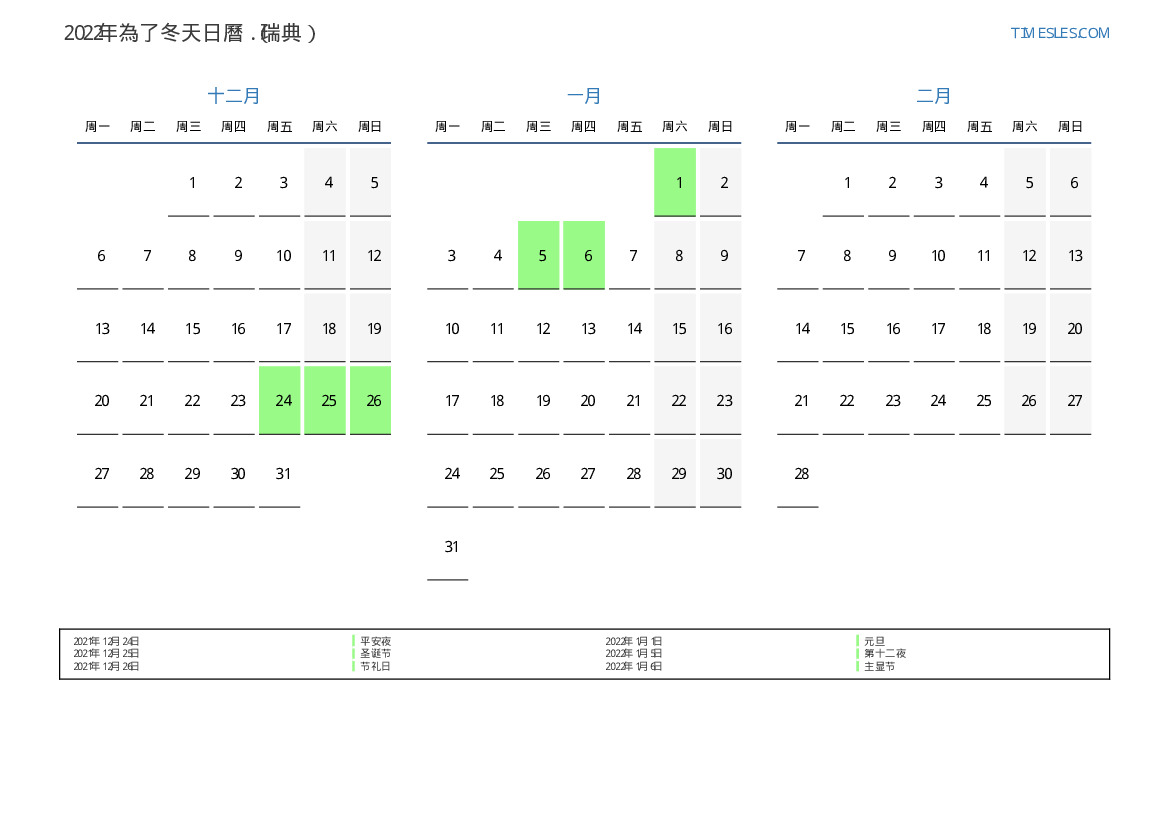Select December 13 in 十二月
The width and height of the screenshot is (1169, 827).
coord(98,328)
